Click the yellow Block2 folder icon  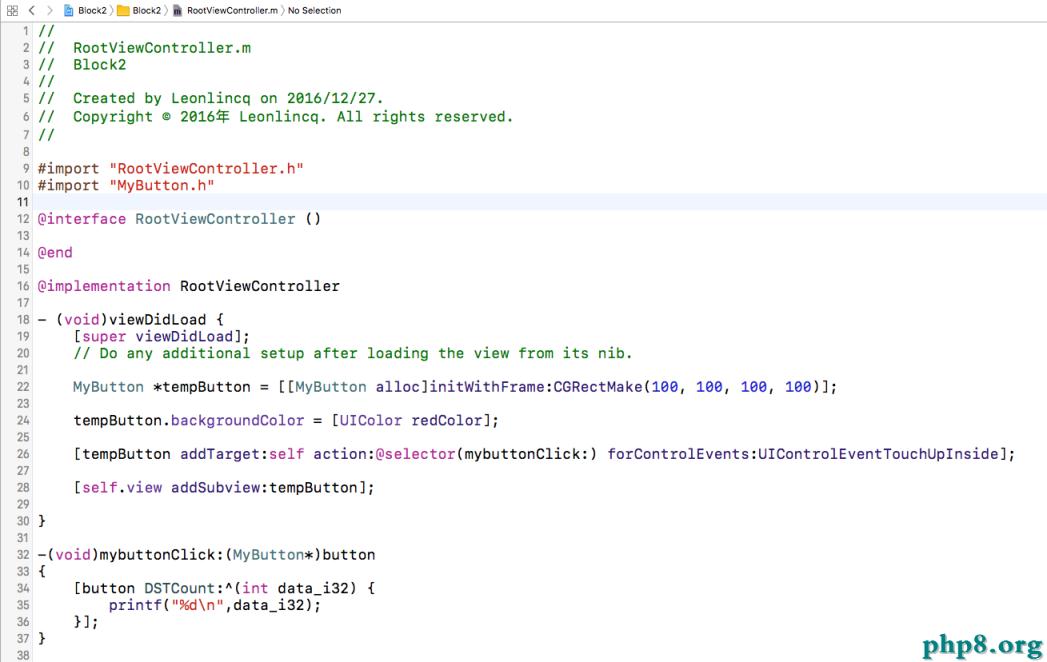coord(123,10)
